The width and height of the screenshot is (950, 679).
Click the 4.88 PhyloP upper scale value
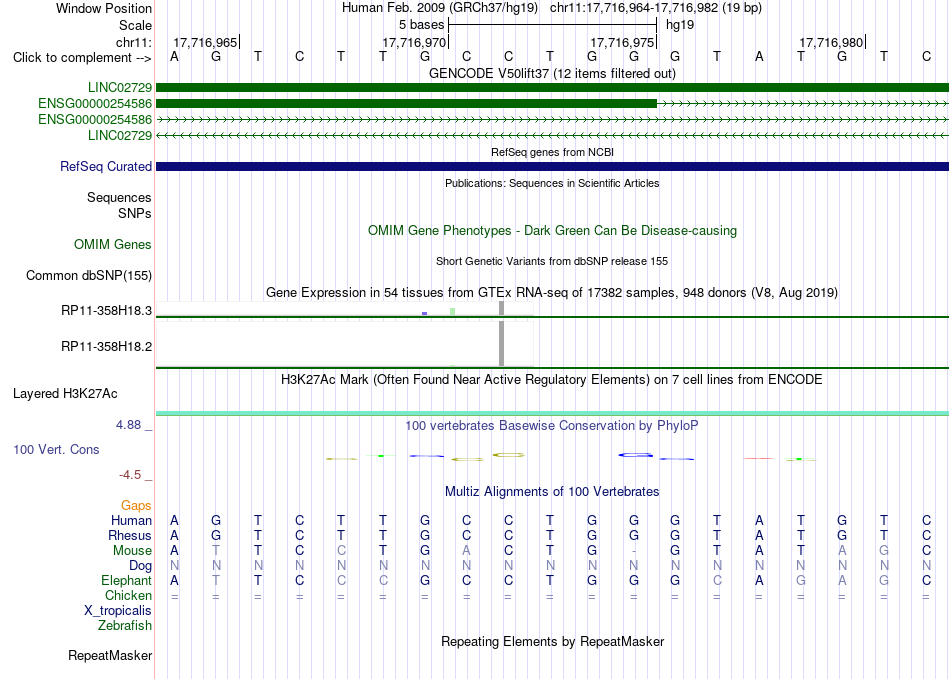[128, 425]
